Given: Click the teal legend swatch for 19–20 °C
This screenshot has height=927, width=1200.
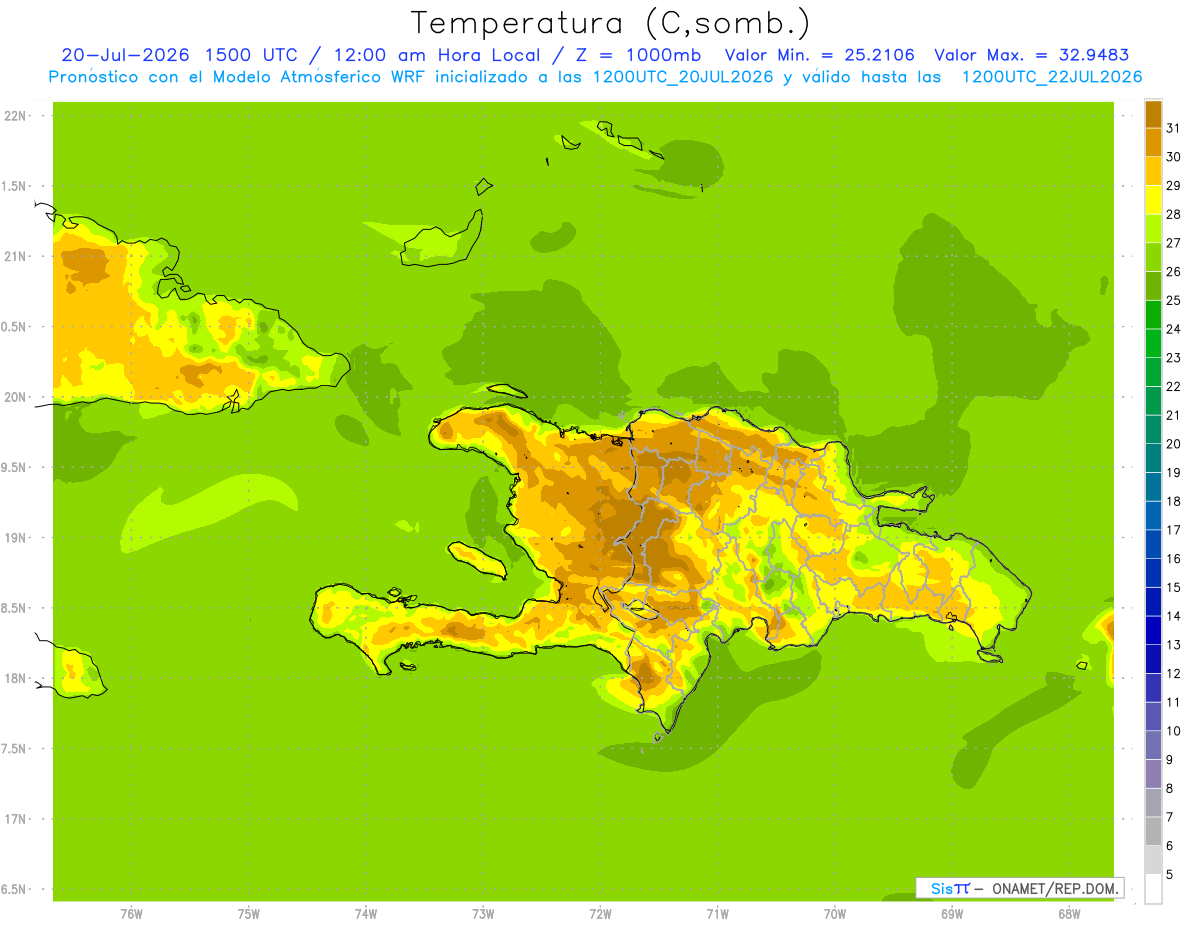Looking at the screenshot, I should coord(1153,458).
